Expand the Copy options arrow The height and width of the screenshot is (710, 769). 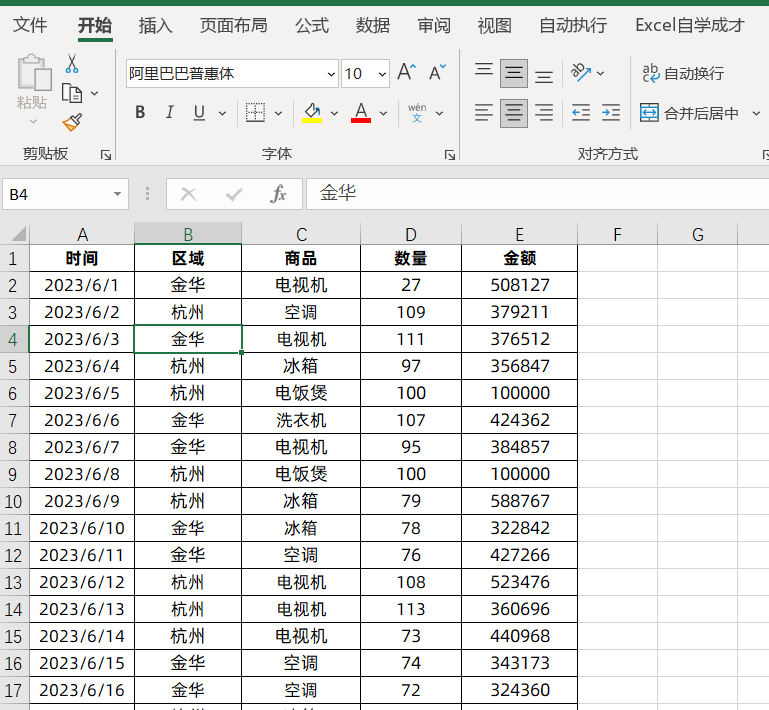coord(95,93)
